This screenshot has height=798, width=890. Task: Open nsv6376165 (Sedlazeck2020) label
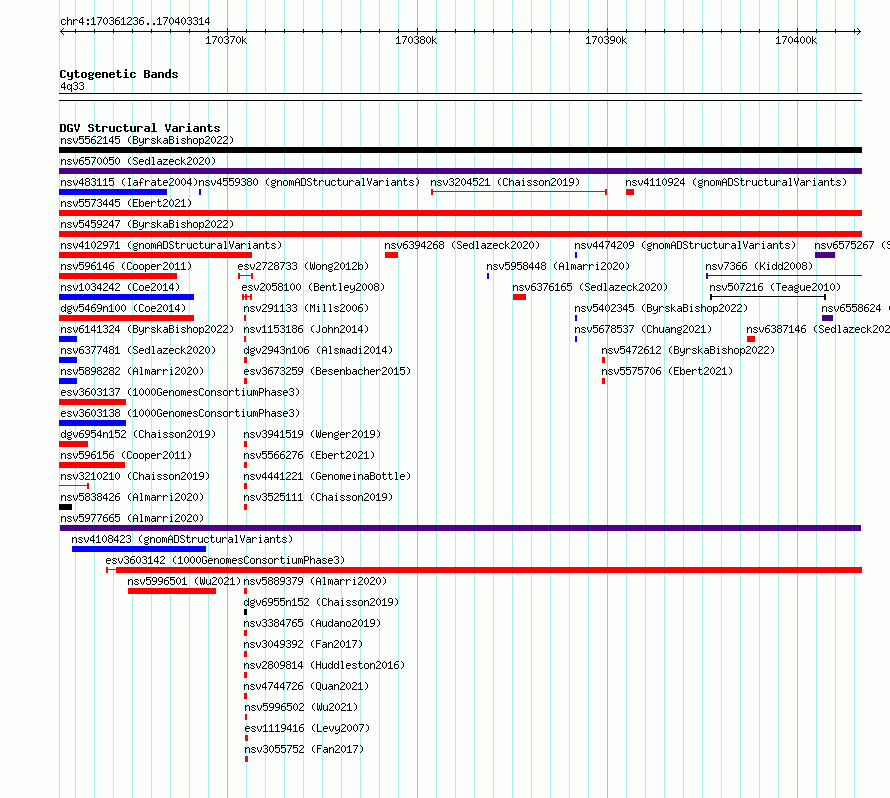(590, 287)
